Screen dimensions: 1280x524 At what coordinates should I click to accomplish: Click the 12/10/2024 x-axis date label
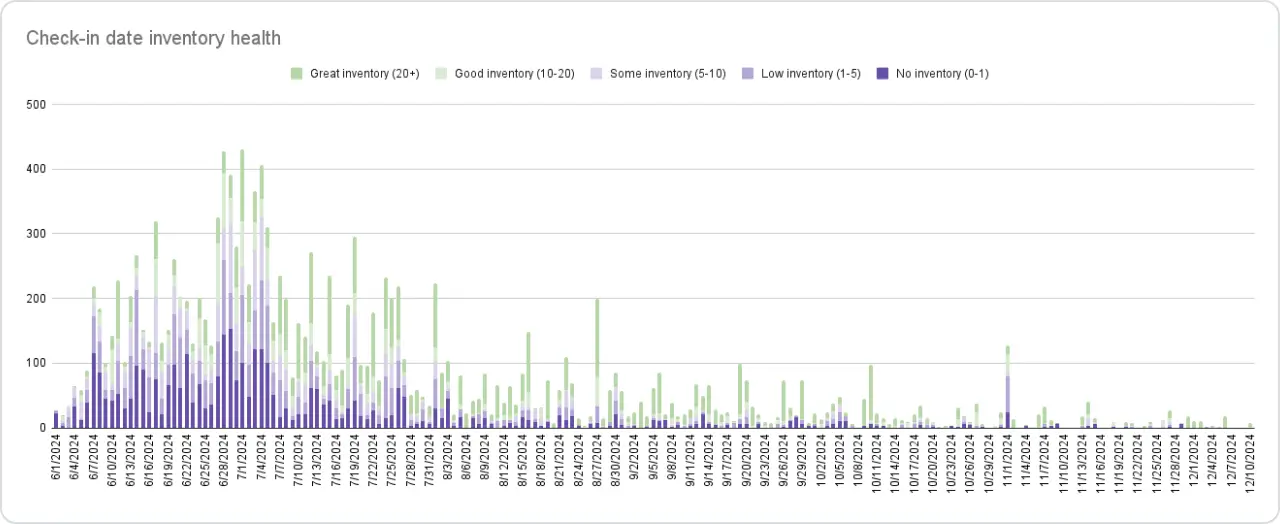pos(1250,465)
